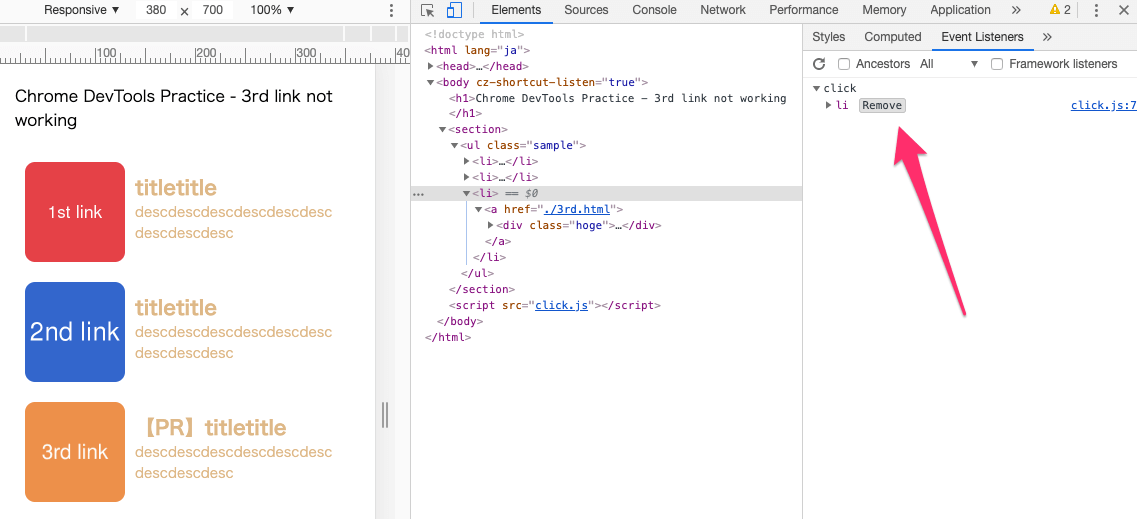Refresh the event listeners list

click(x=819, y=64)
